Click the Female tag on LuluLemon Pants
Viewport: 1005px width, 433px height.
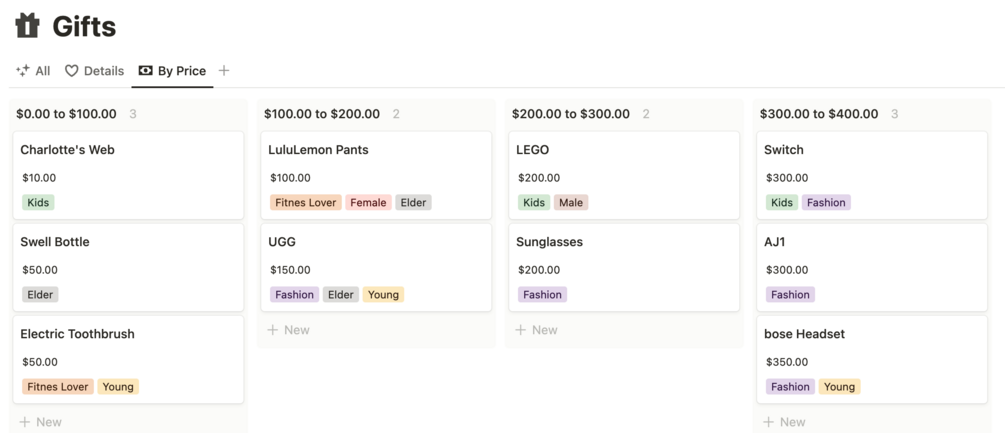click(x=368, y=203)
